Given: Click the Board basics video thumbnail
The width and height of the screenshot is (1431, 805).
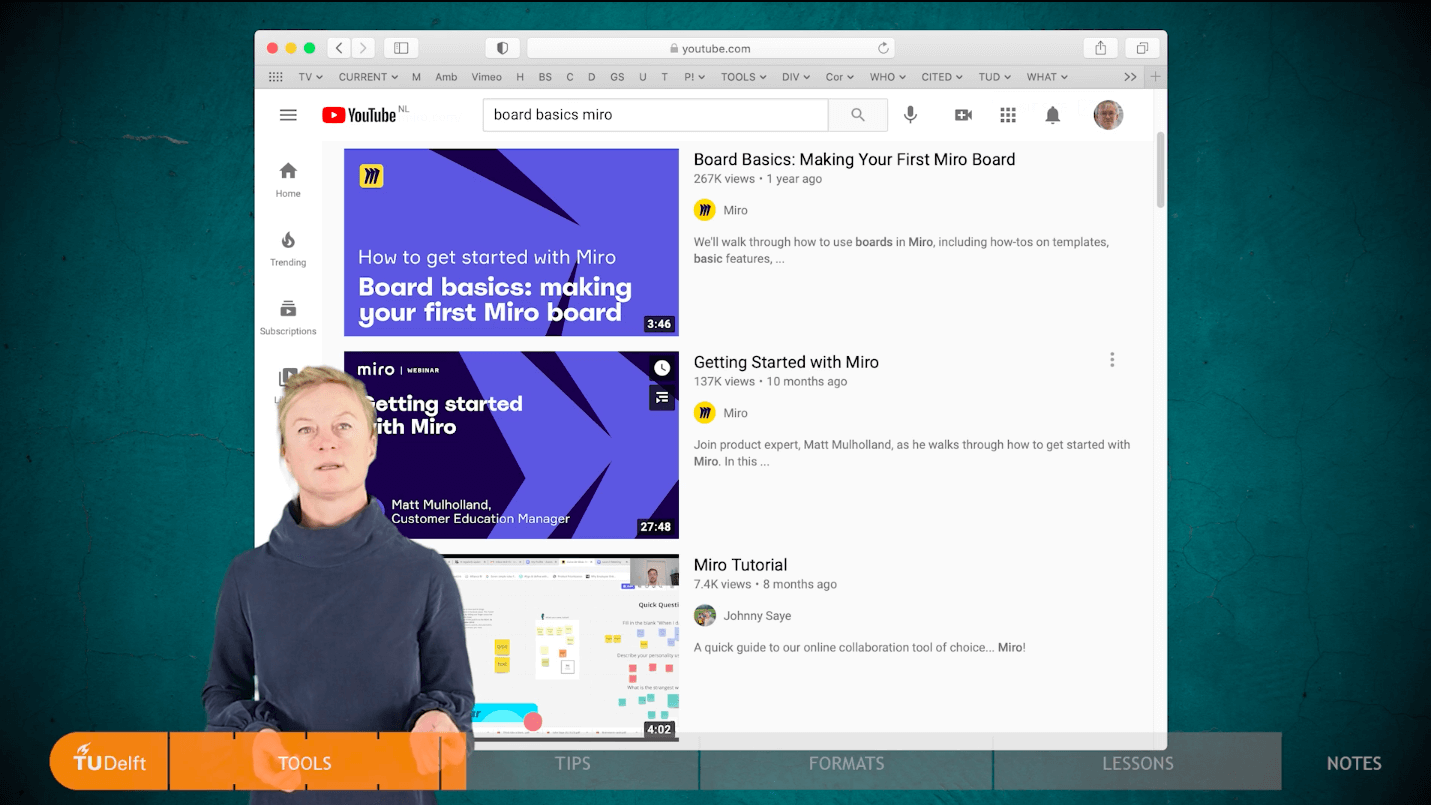Looking at the screenshot, I should click(x=511, y=243).
